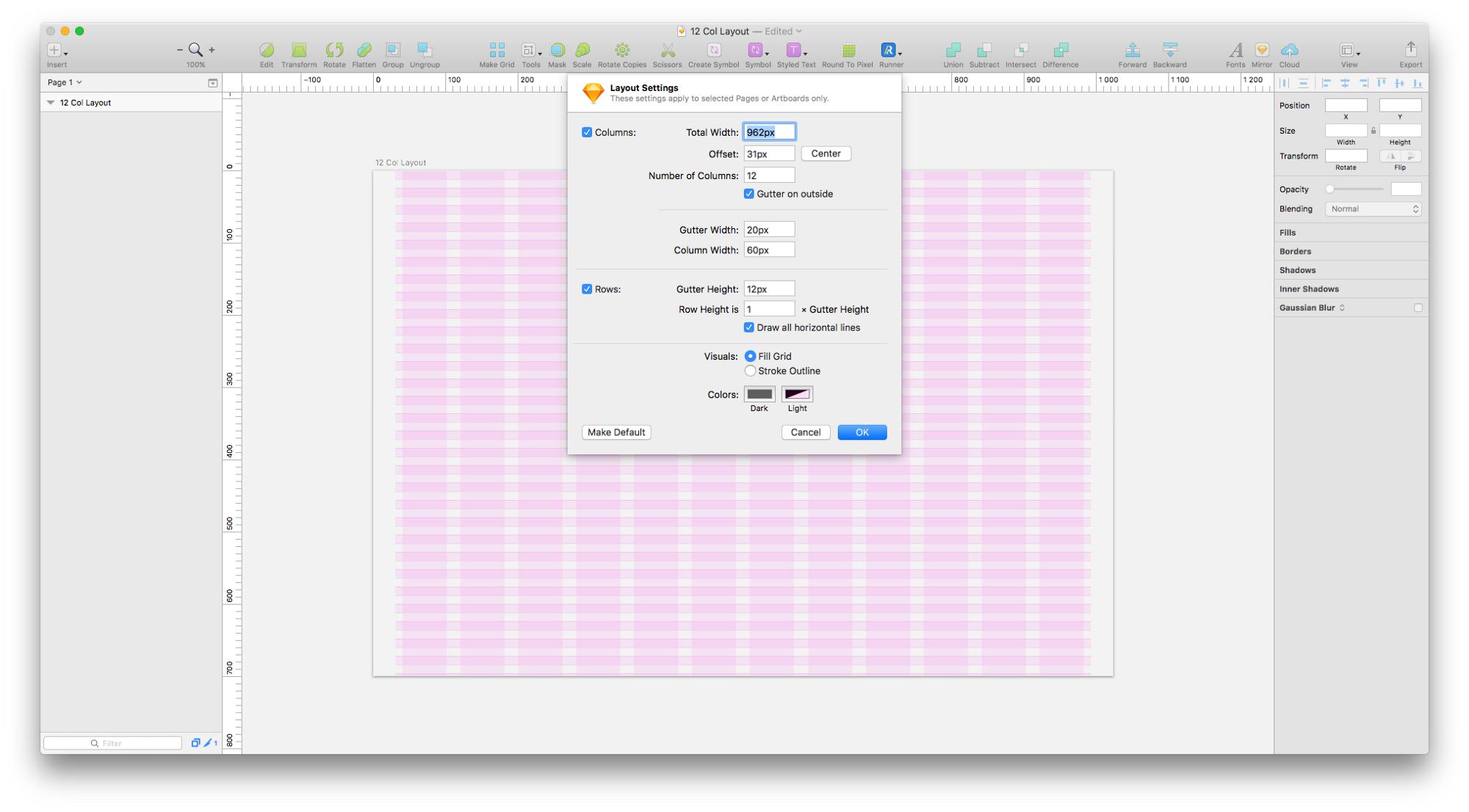
Task: Click the Gutter Width input field
Action: point(769,230)
